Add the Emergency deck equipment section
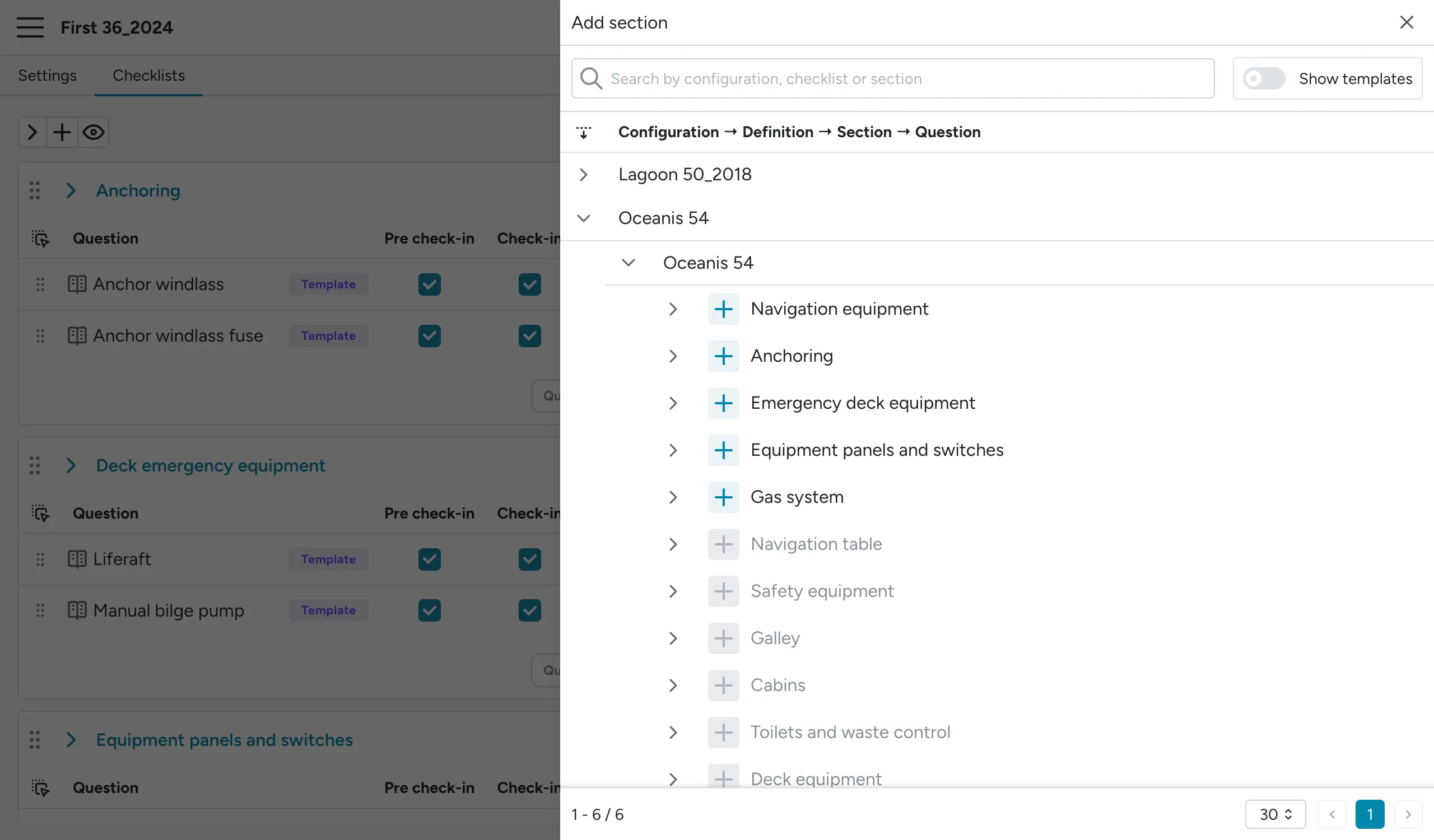Image resolution: width=1434 pixels, height=840 pixels. coord(723,404)
